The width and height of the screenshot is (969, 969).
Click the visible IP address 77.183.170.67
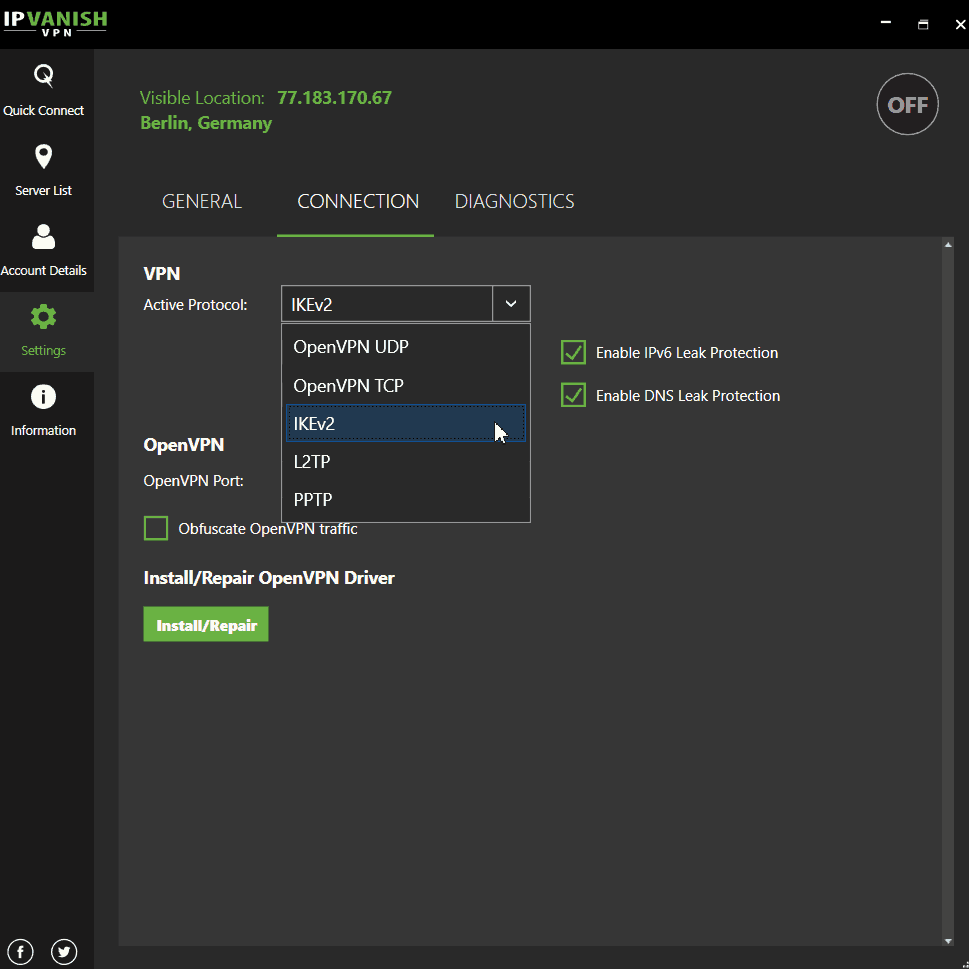[x=334, y=98]
